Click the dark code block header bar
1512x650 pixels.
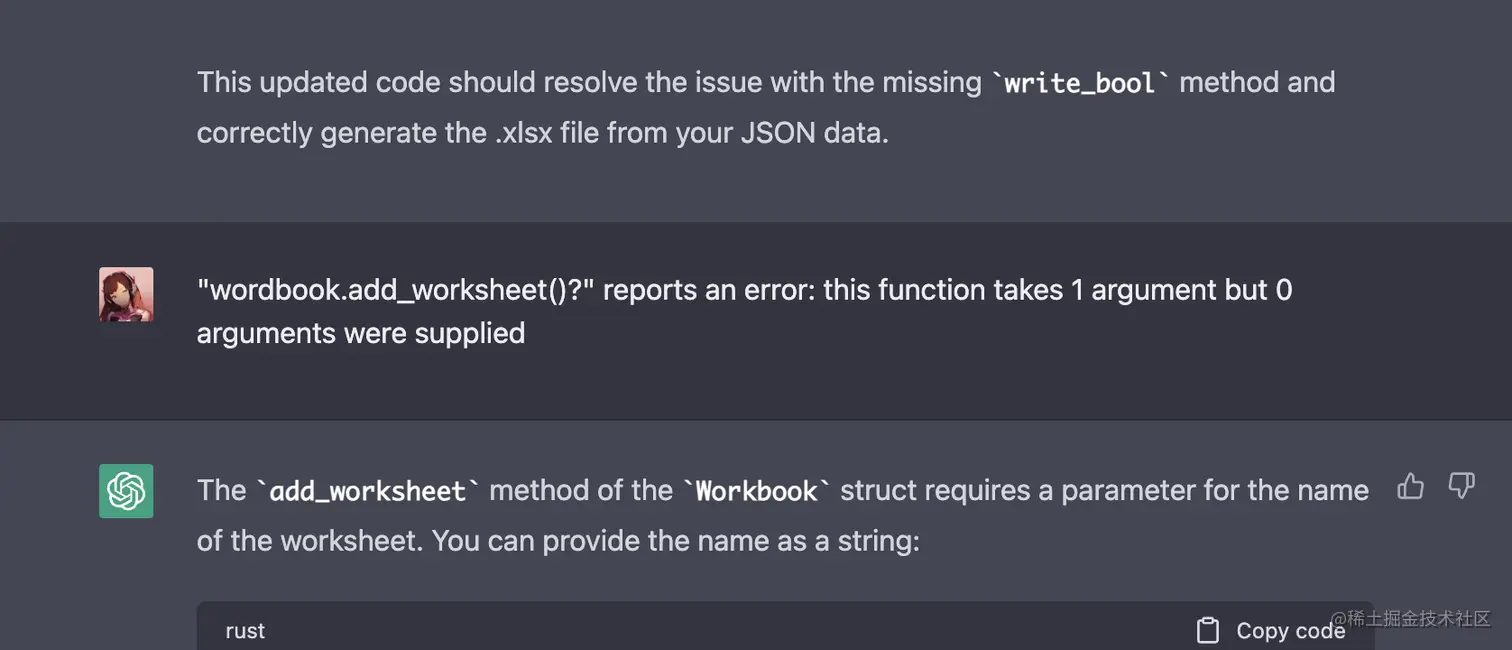786,626
